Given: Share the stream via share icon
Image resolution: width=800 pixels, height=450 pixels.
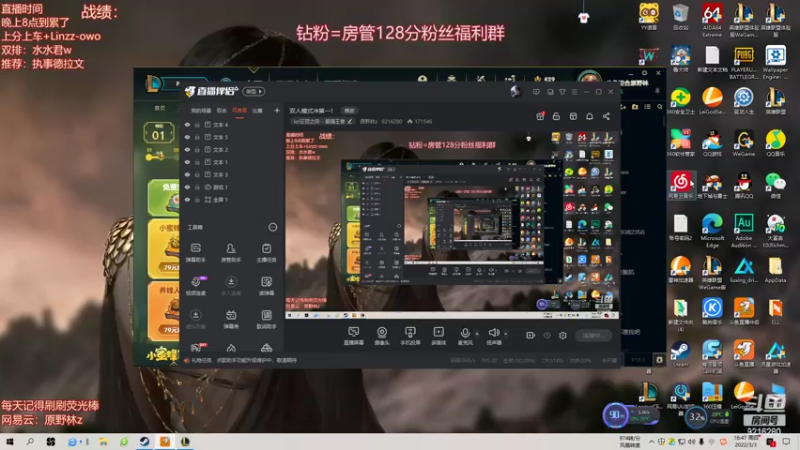Looking at the screenshot, I should [606, 116].
